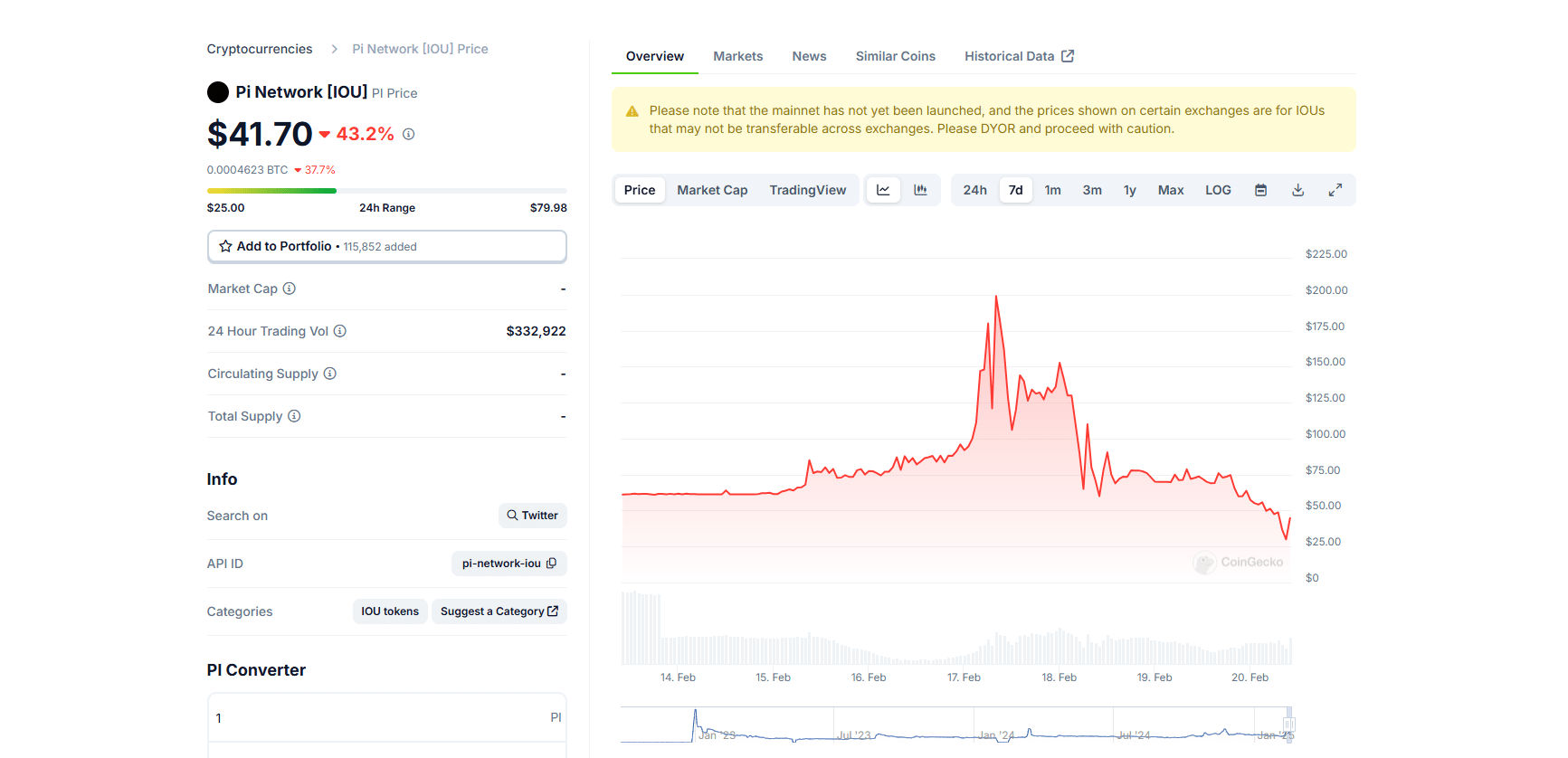
Task: Click the historical navigator timeline strip
Action: [957, 725]
